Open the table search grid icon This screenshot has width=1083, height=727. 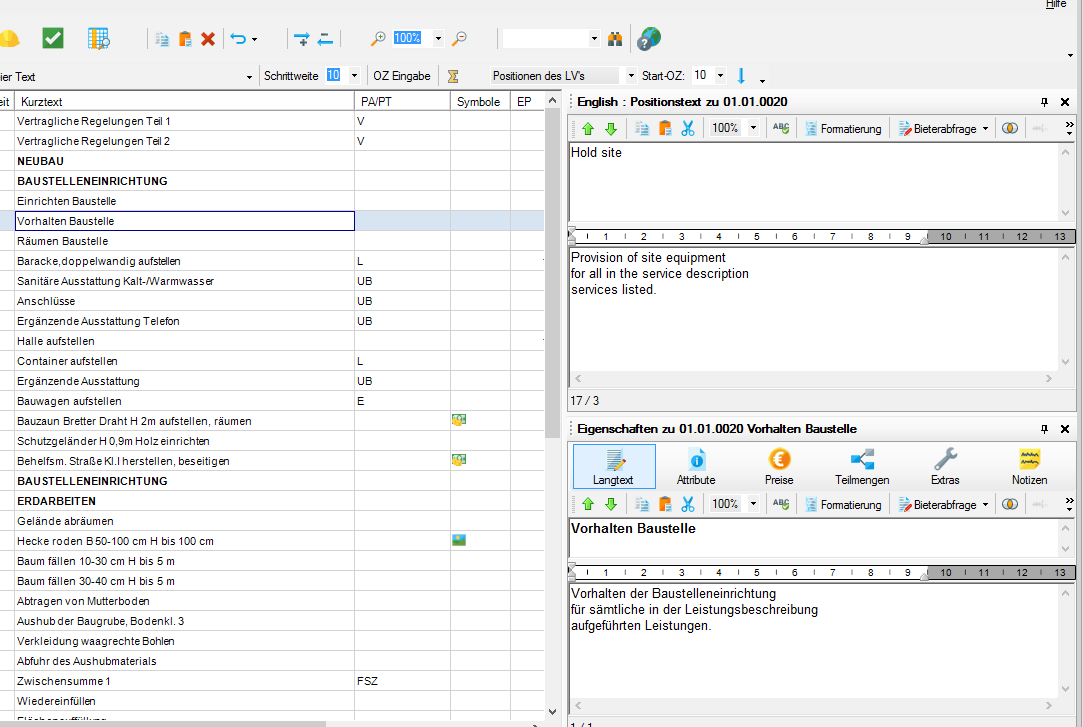99,39
